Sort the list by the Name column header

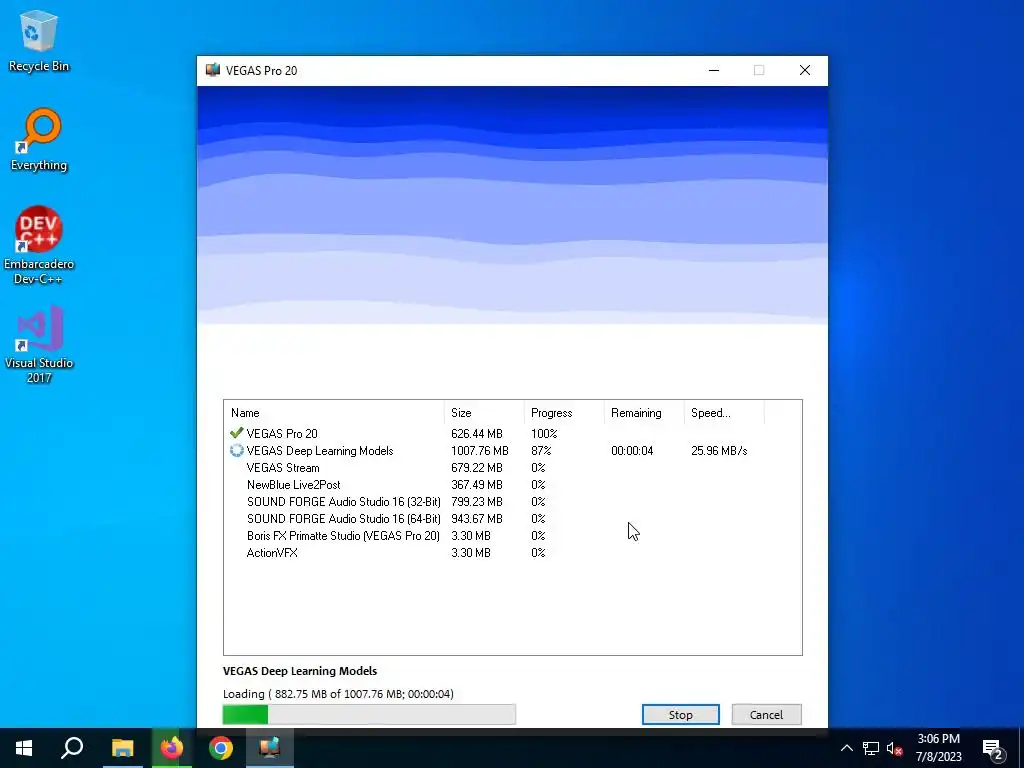[334, 413]
